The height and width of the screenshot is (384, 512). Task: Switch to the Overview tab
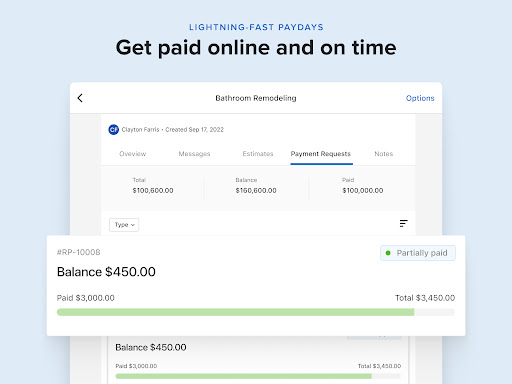coord(133,154)
